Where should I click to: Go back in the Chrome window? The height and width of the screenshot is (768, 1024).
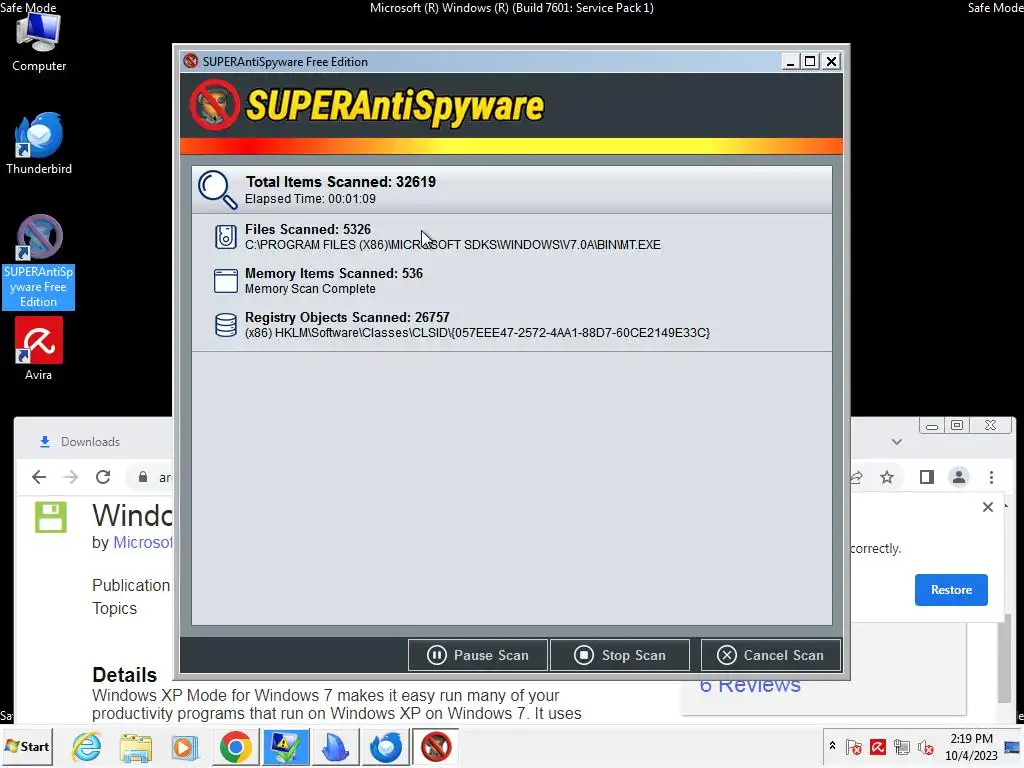[x=39, y=477]
